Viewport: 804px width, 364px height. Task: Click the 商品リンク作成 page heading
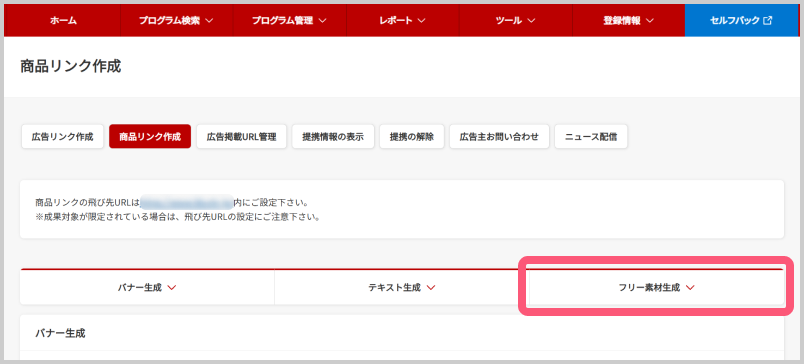point(71,66)
